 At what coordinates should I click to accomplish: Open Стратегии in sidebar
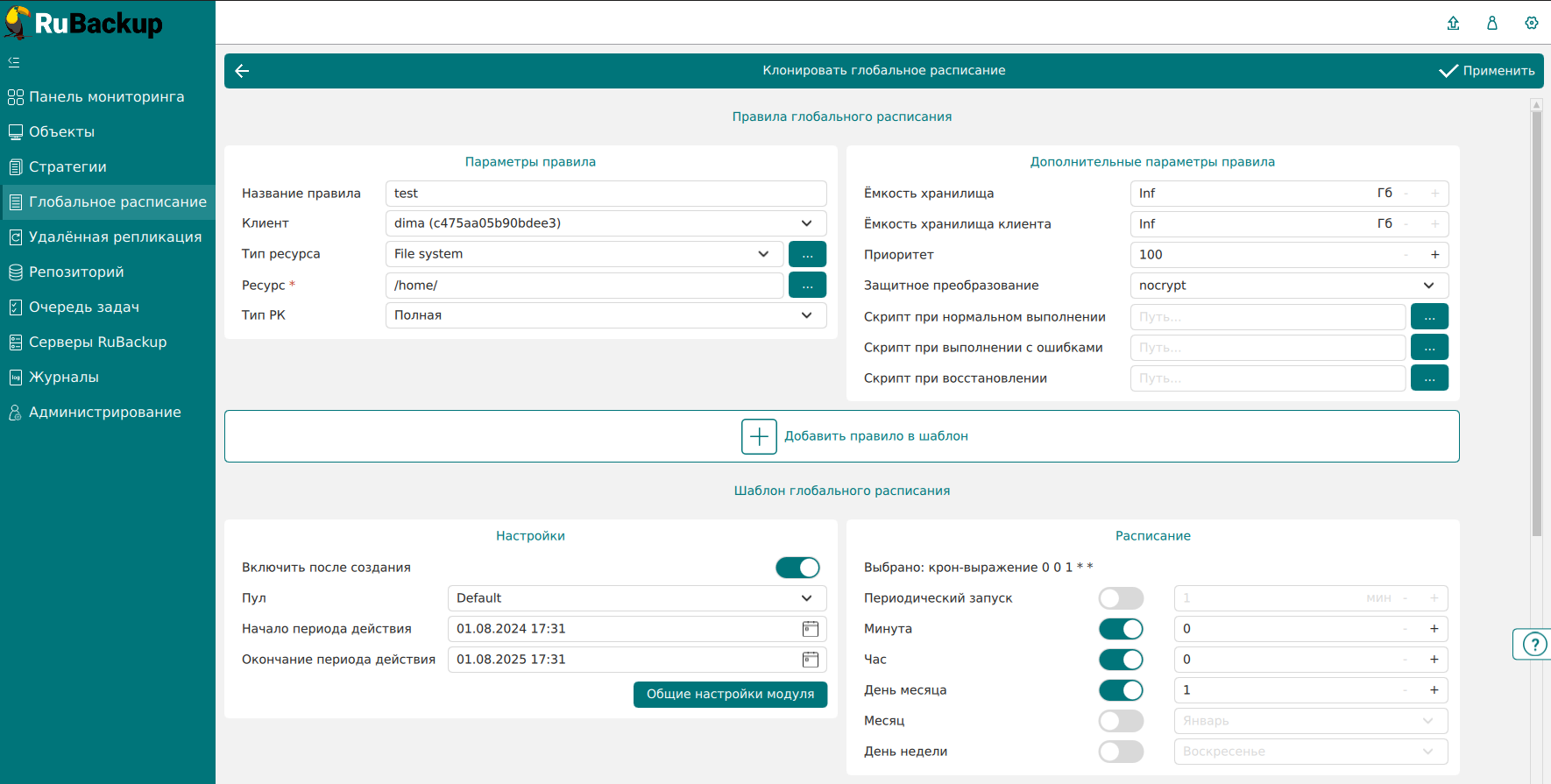pos(108,167)
